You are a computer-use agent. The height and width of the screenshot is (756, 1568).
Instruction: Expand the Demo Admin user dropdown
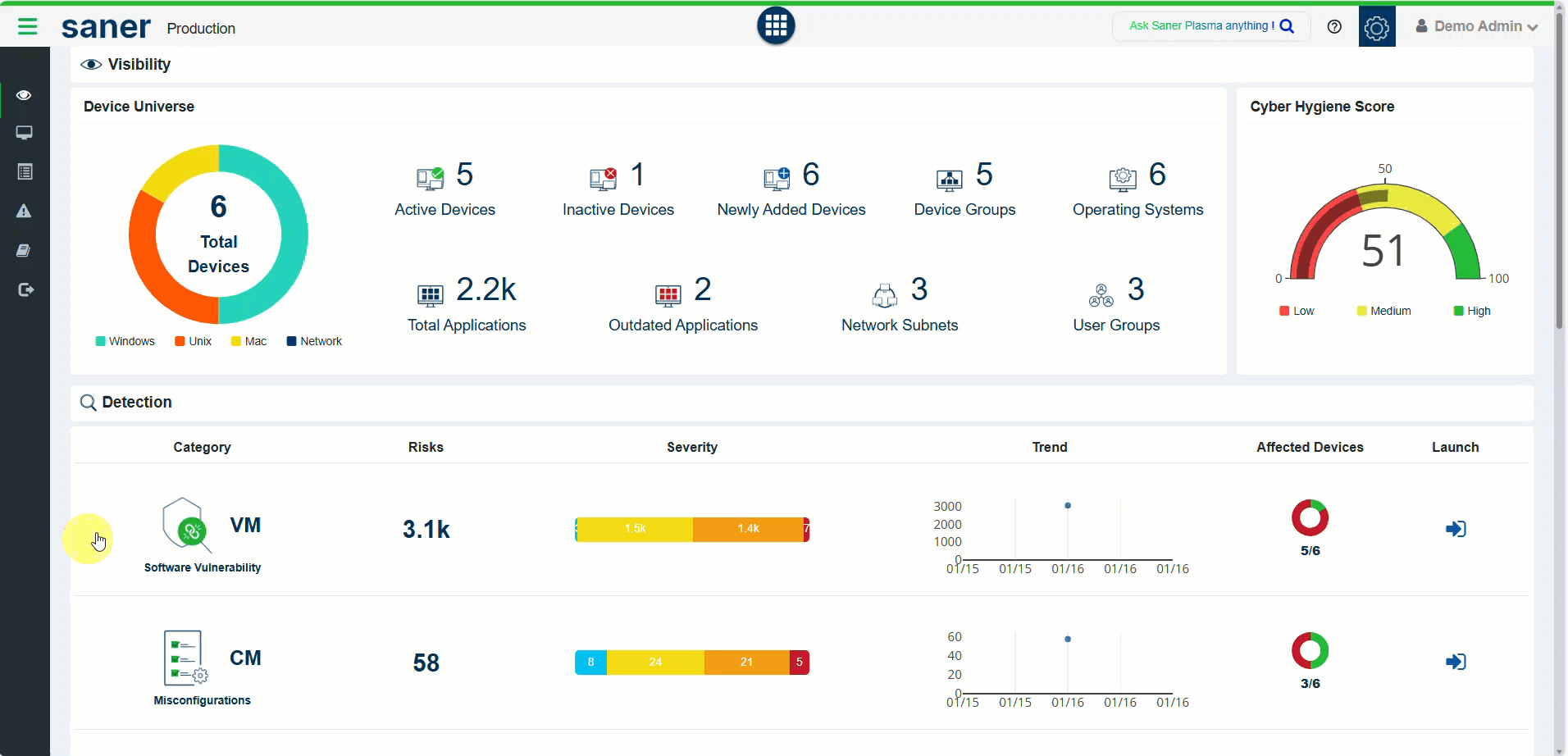click(x=1476, y=27)
